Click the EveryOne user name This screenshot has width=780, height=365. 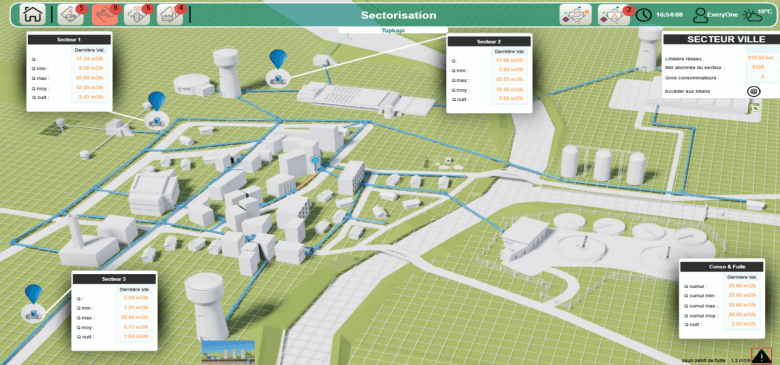click(723, 15)
